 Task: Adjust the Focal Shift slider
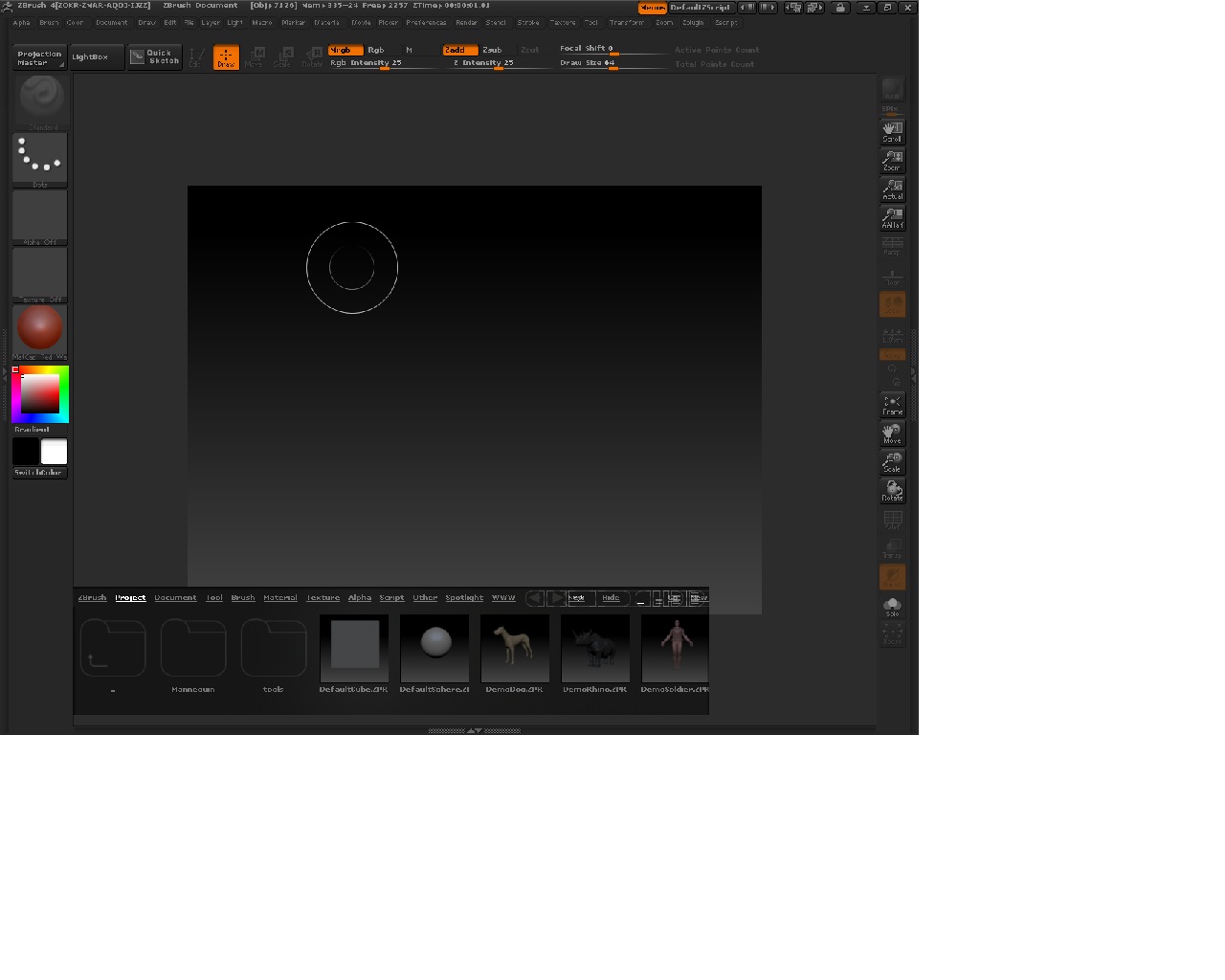click(612, 49)
